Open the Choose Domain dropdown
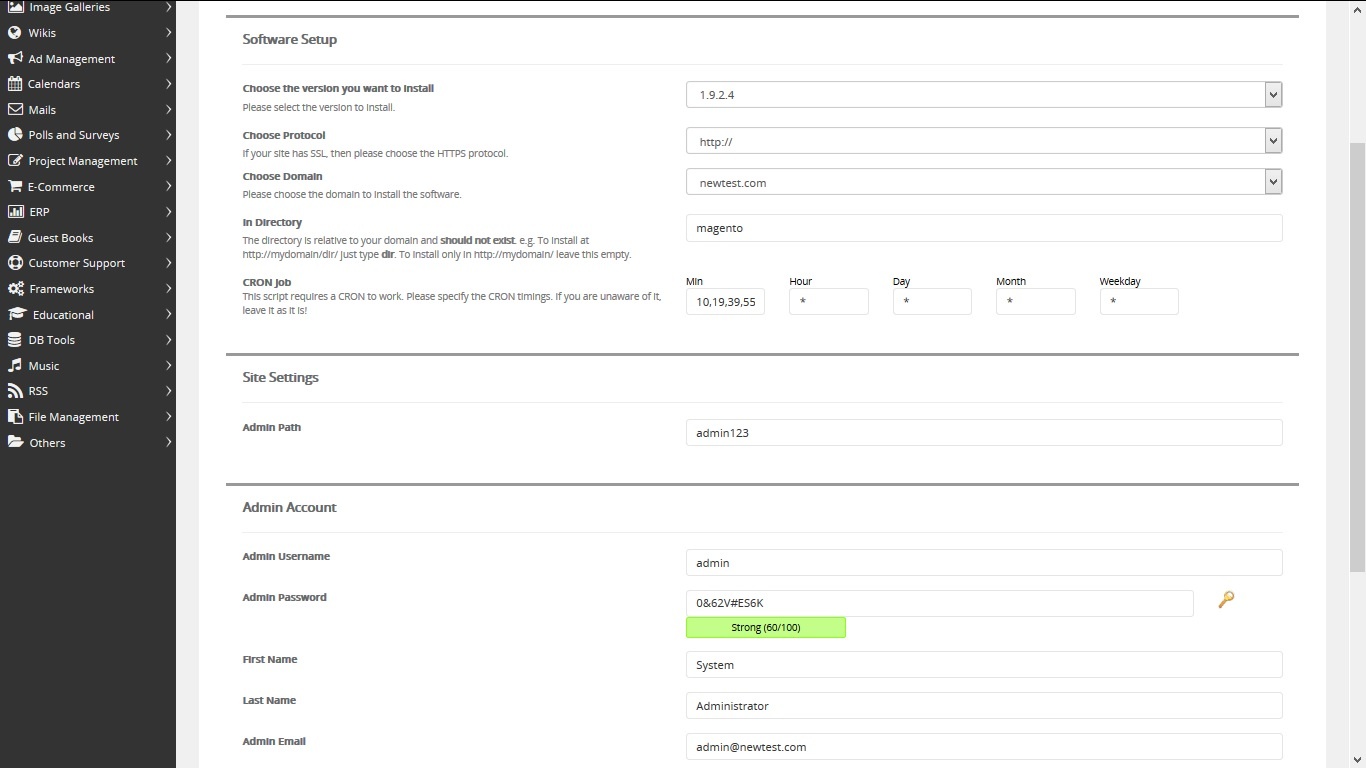 click(x=983, y=183)
